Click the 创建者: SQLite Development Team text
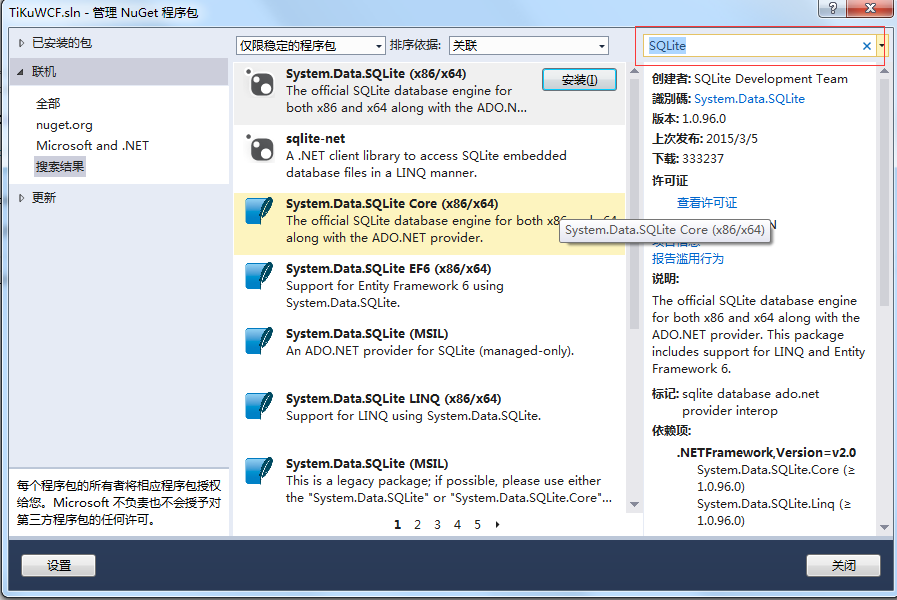The height and width of the screenshot is (600, 897). (x=749, y=79)
